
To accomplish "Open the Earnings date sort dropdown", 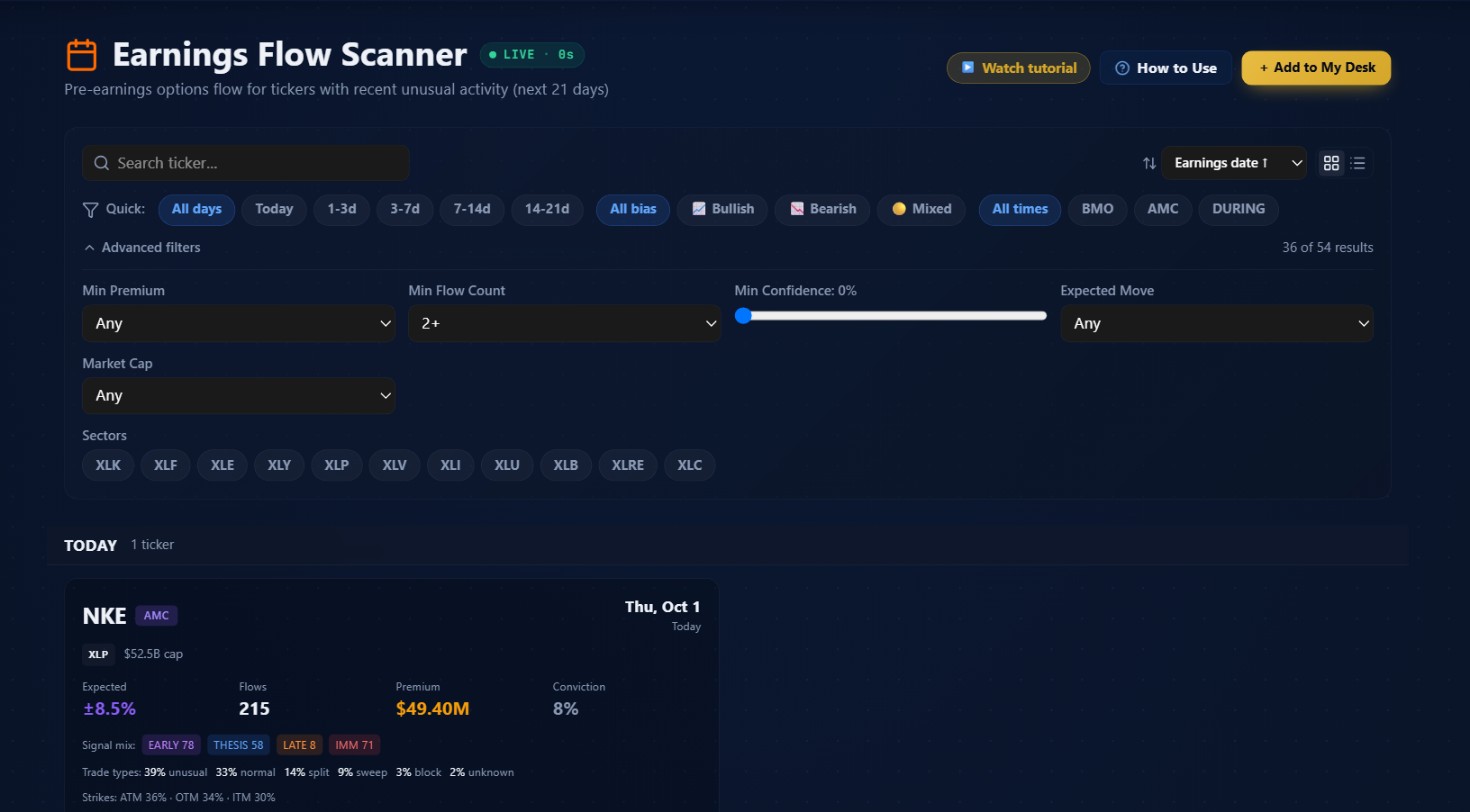I will point(1234,163).
